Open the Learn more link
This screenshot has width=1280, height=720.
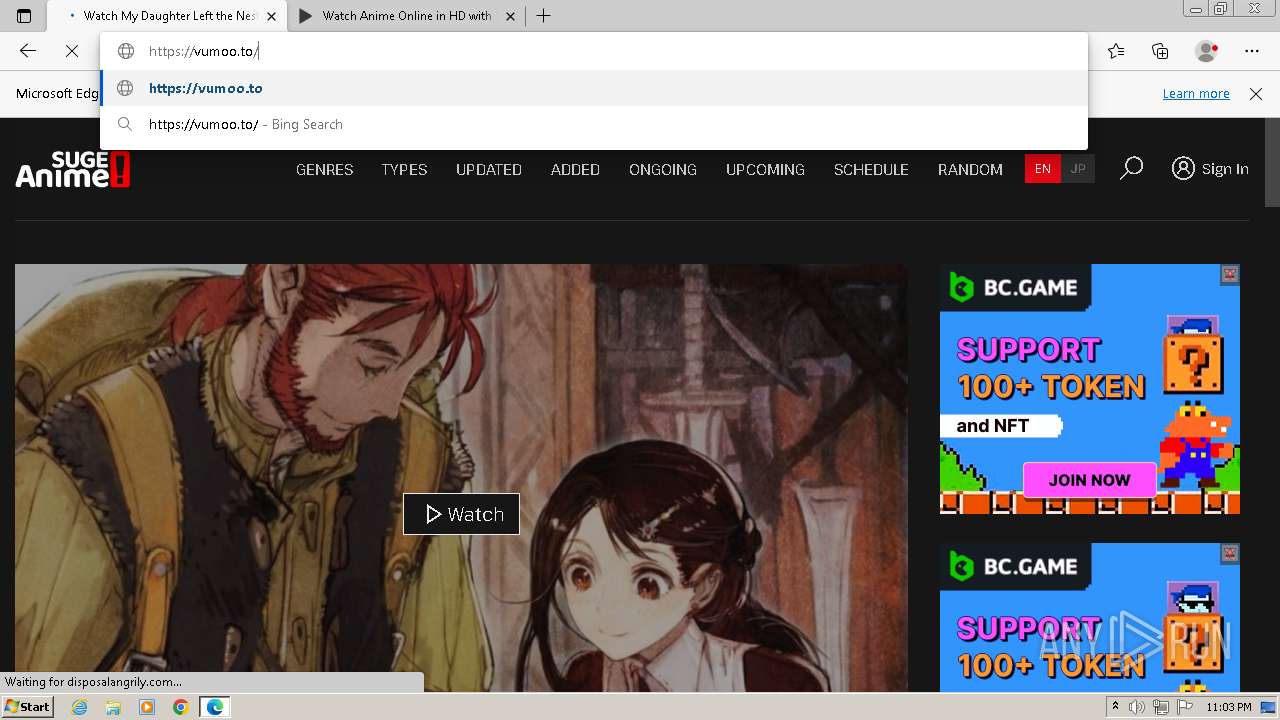tap(1196, 93)
